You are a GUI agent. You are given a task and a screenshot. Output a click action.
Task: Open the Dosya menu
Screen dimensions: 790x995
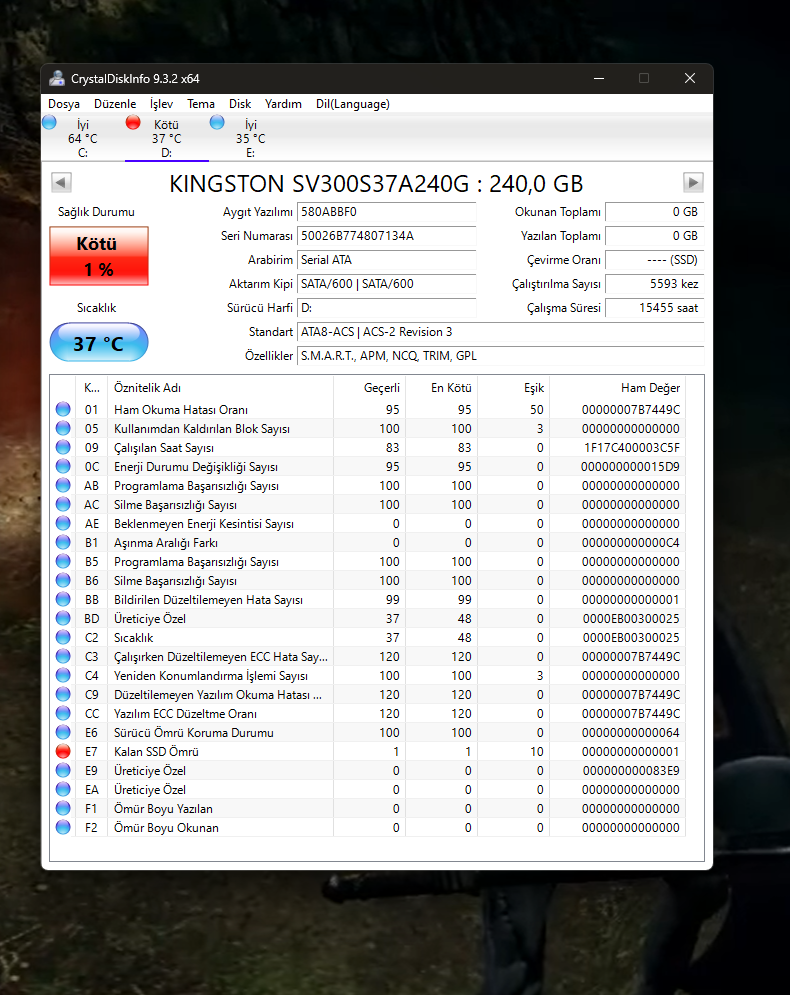[x=63, y=104]
